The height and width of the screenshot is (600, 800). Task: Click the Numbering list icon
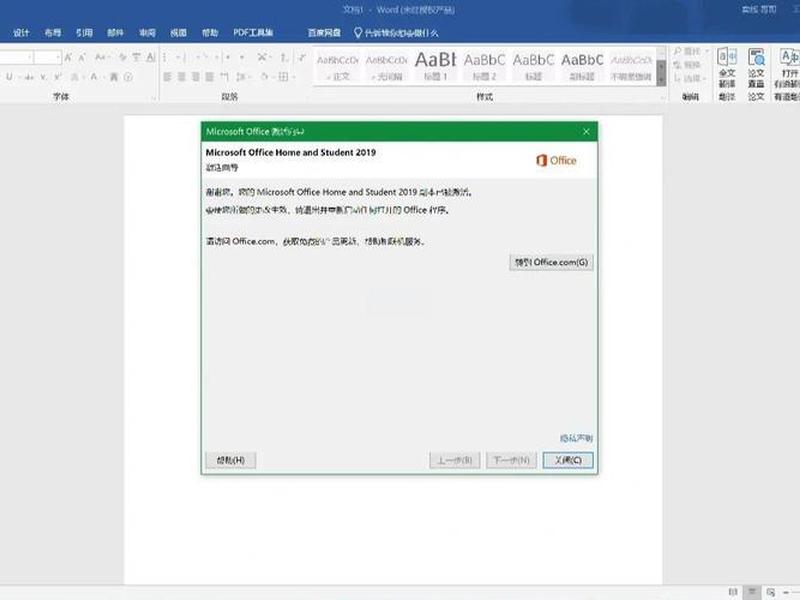[x=184, y=57]
